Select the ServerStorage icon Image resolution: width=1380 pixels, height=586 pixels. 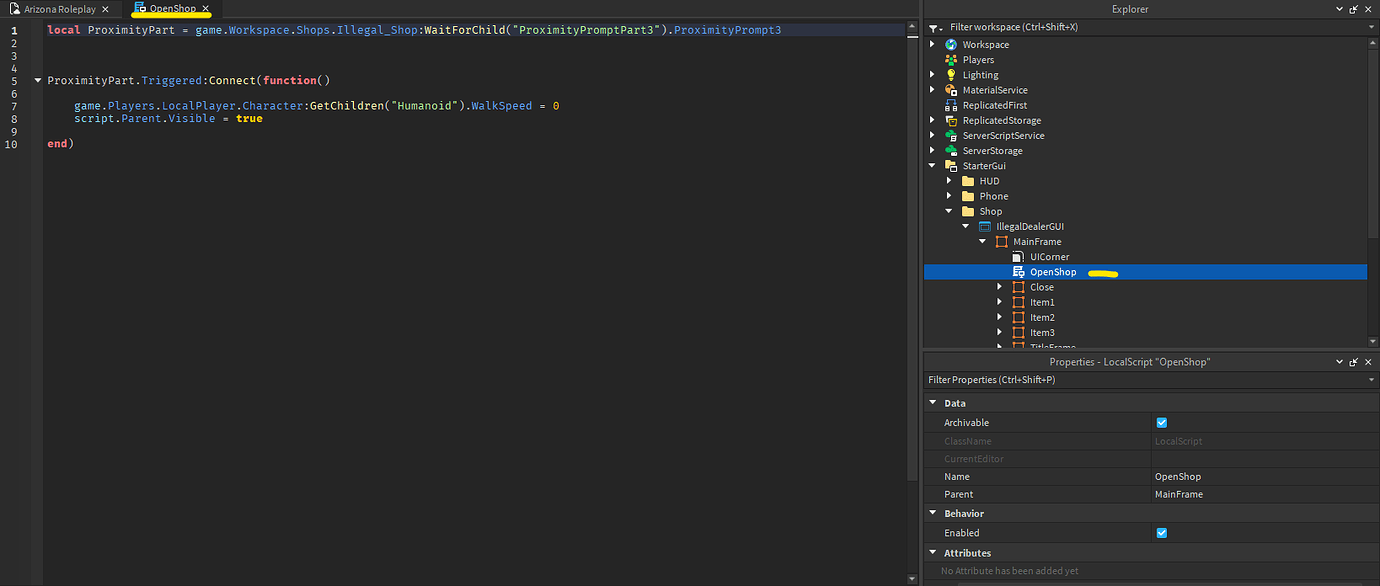click(x=952, y=150)
